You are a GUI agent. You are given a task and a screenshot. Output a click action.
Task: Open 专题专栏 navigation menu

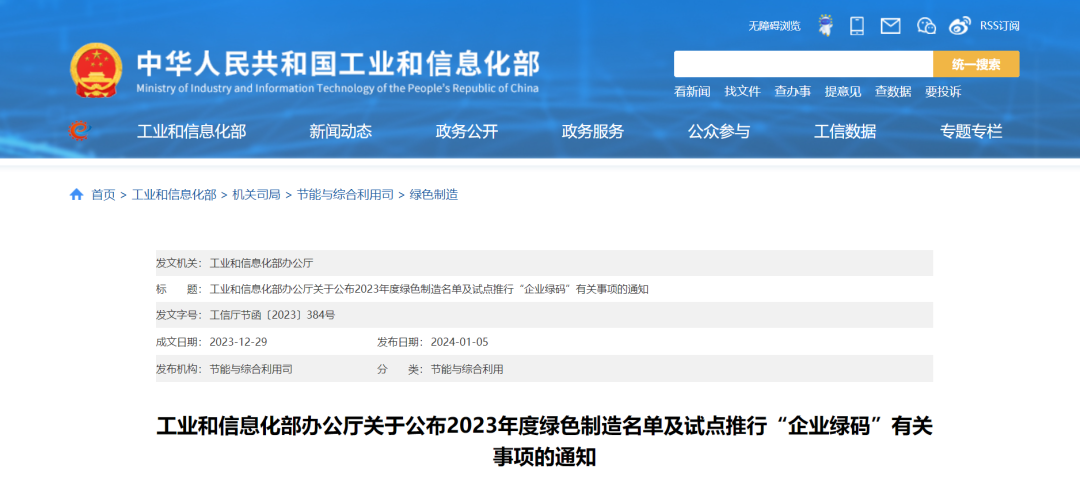(971, 132)
